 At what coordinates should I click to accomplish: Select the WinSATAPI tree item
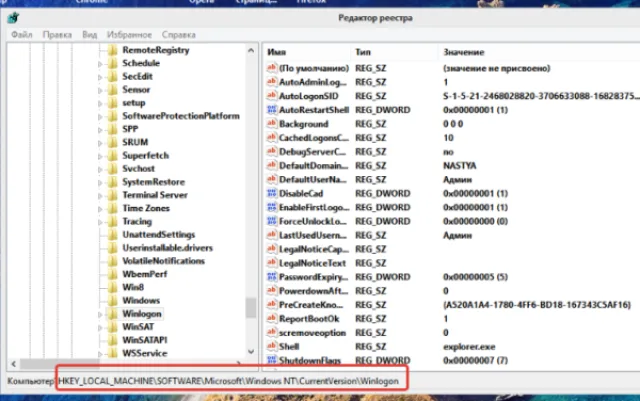click(x=145, y=340)
